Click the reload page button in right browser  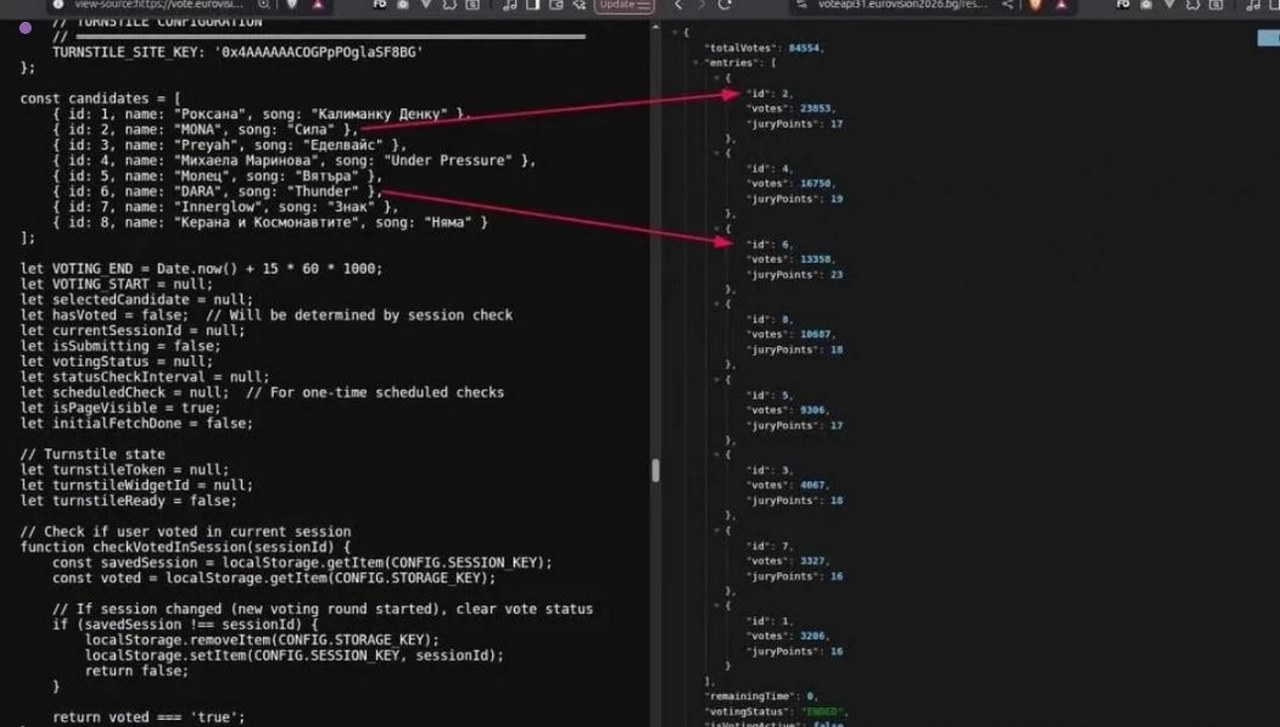[x=725, y=5]
